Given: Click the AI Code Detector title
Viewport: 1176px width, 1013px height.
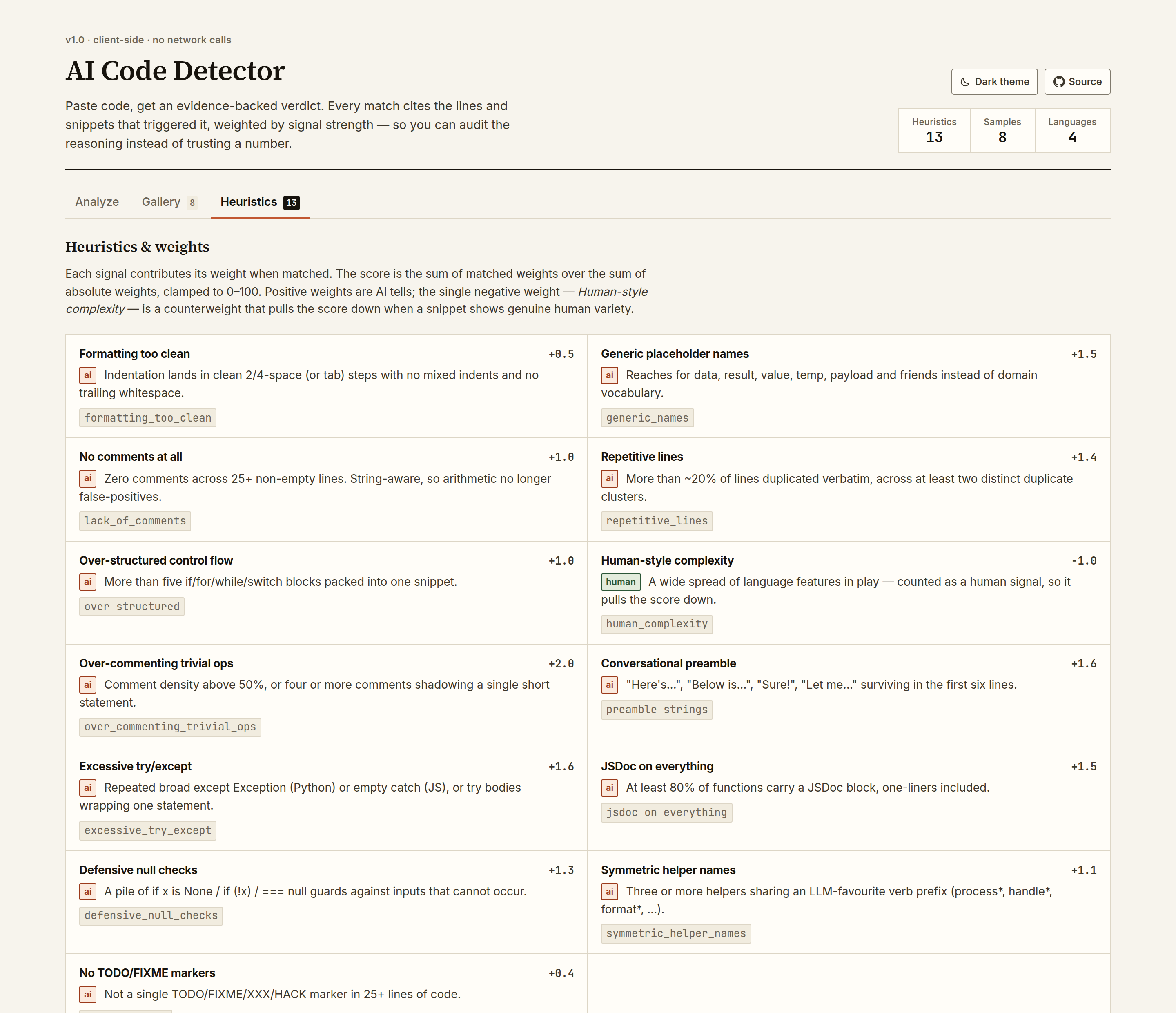Looking at the screenshot, I should pyautogui.click(x=175, y=71).
